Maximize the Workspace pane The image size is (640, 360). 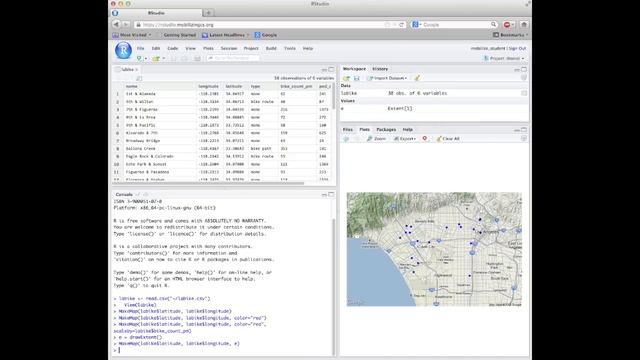524,69
